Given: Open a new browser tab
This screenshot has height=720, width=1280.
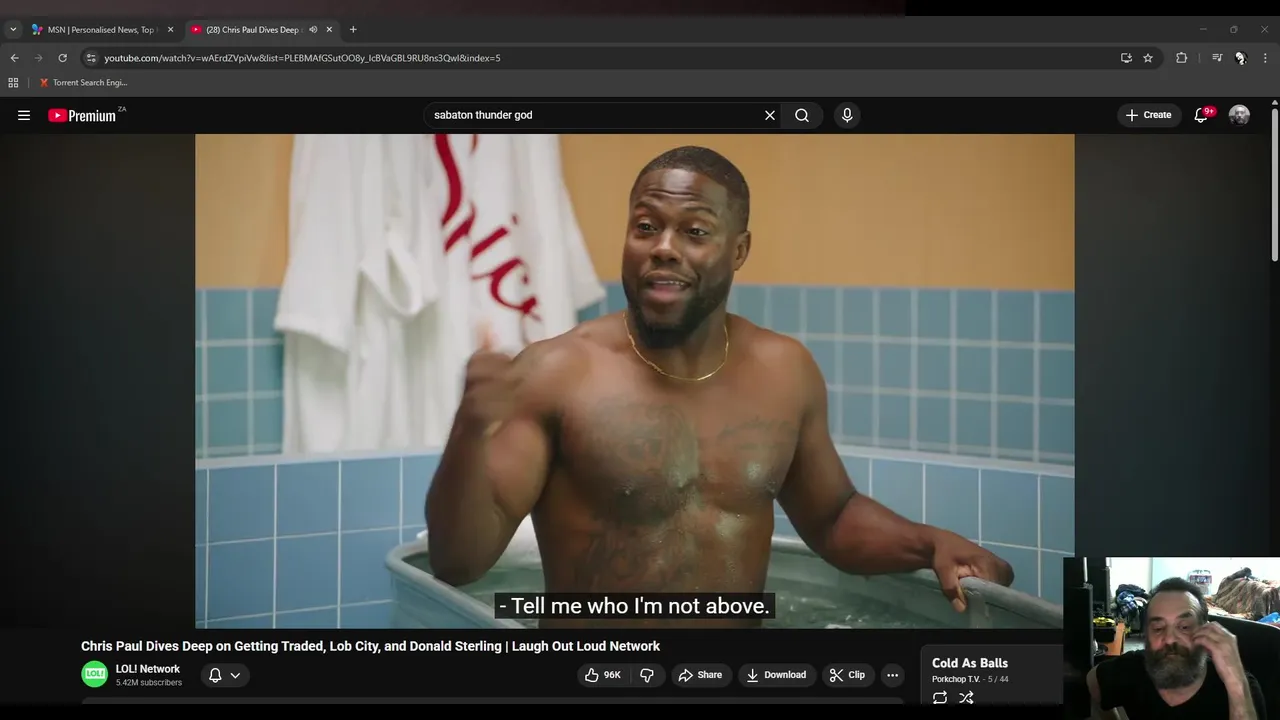Looking at the screenshot, I should pos(353,30).
